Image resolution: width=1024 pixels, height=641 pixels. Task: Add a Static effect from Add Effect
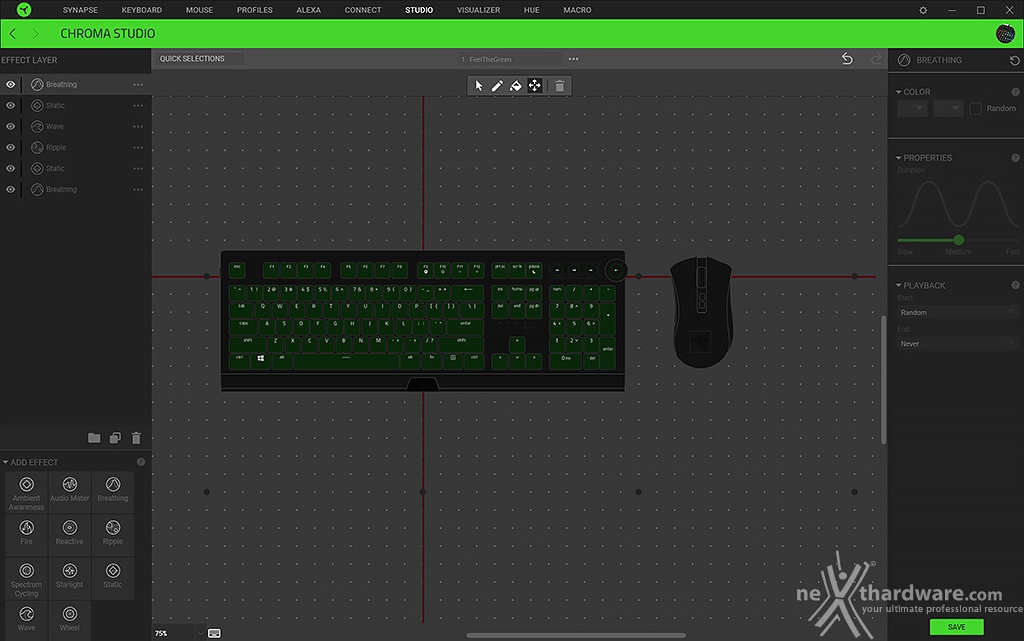click(x=113, y=579)
